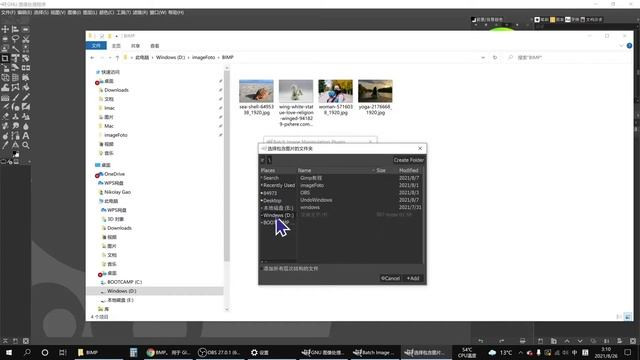The height and width of the screenshot is (360, 640).
Task: Click imageFoto in address breadcrumb
Action: [203, 58]
